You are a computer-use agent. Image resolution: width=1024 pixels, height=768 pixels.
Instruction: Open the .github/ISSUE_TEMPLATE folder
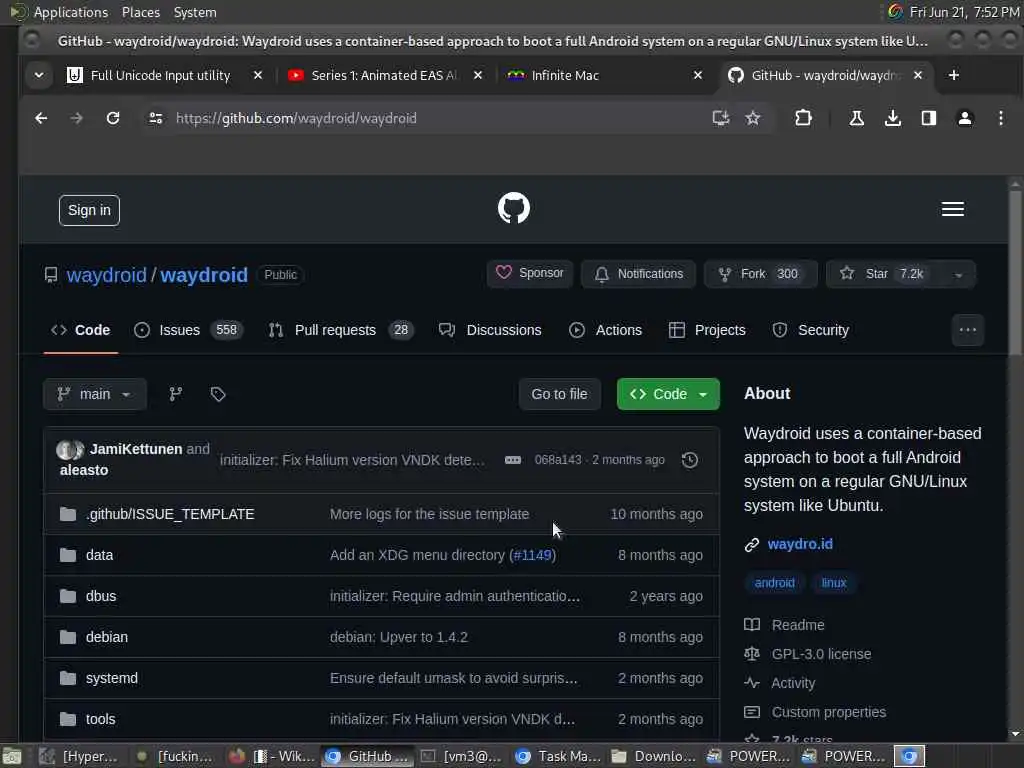(x=170, y=514)
